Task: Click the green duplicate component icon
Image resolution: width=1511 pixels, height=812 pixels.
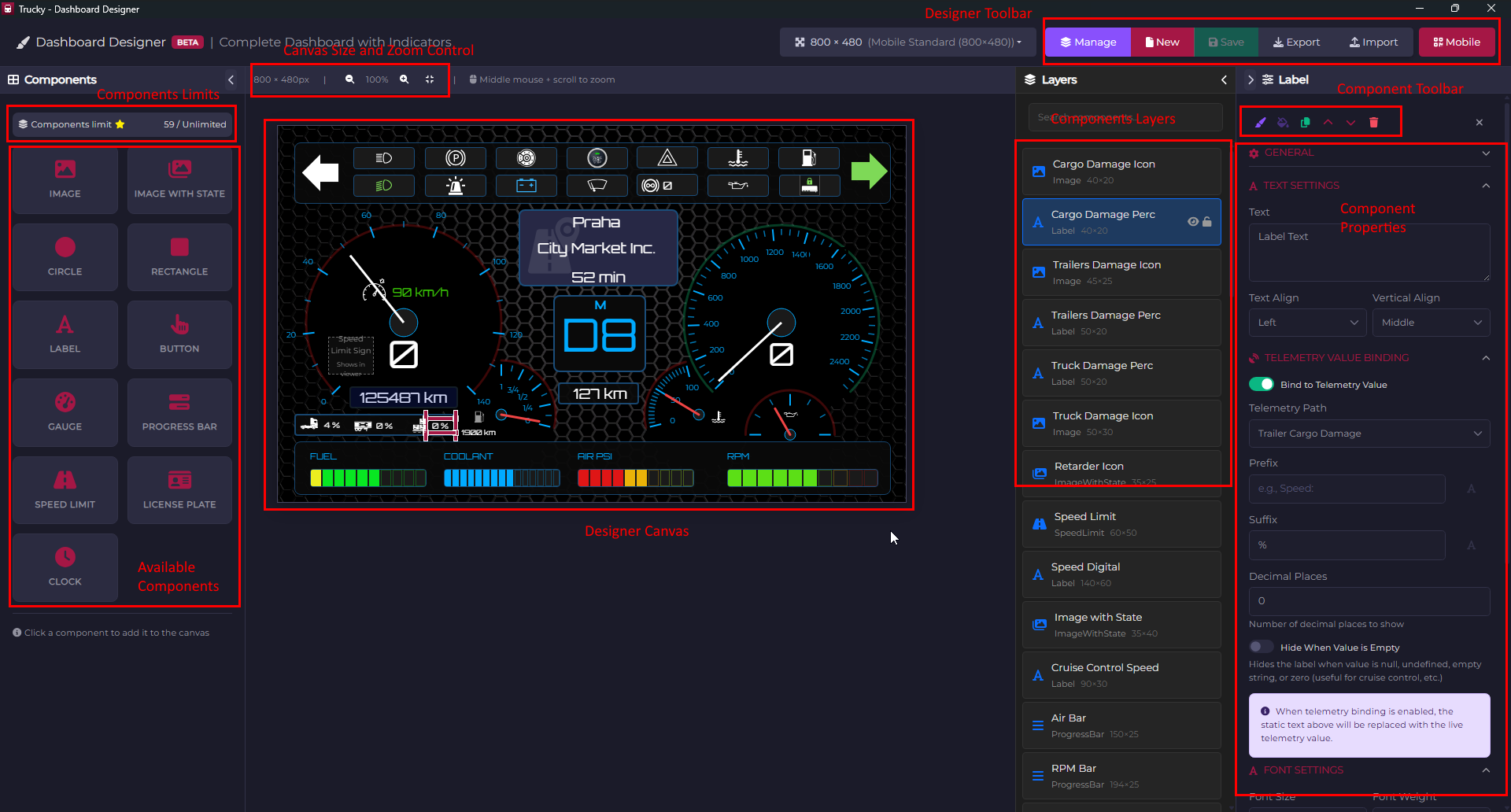Action: 1306,123
